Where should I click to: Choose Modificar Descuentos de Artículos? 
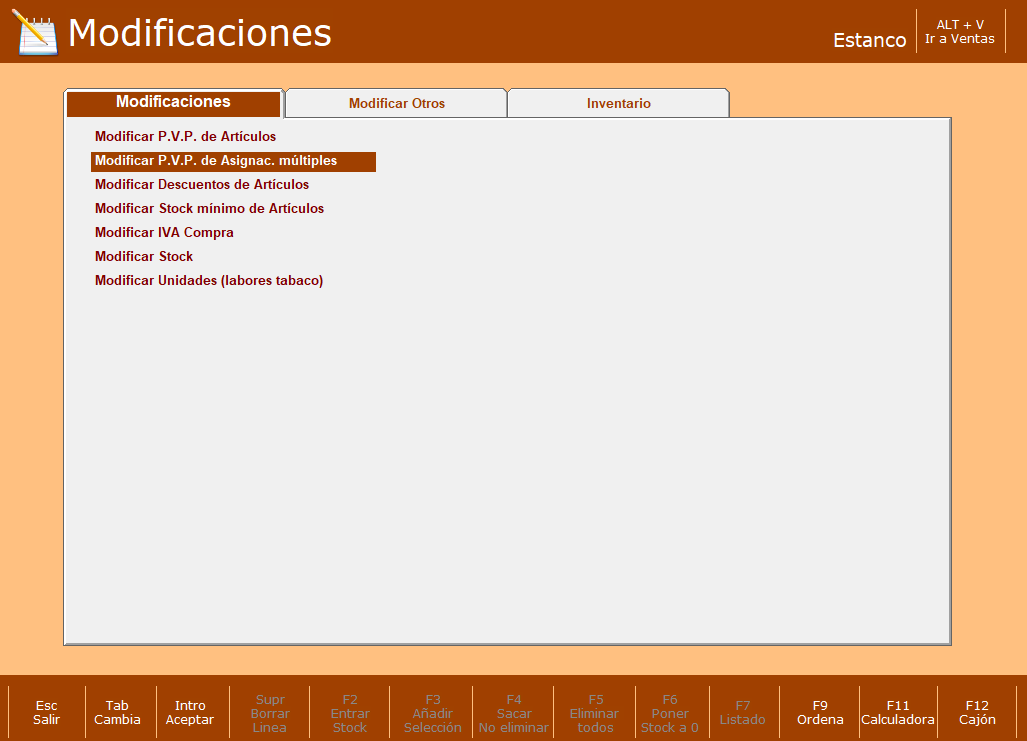[202, 185]
